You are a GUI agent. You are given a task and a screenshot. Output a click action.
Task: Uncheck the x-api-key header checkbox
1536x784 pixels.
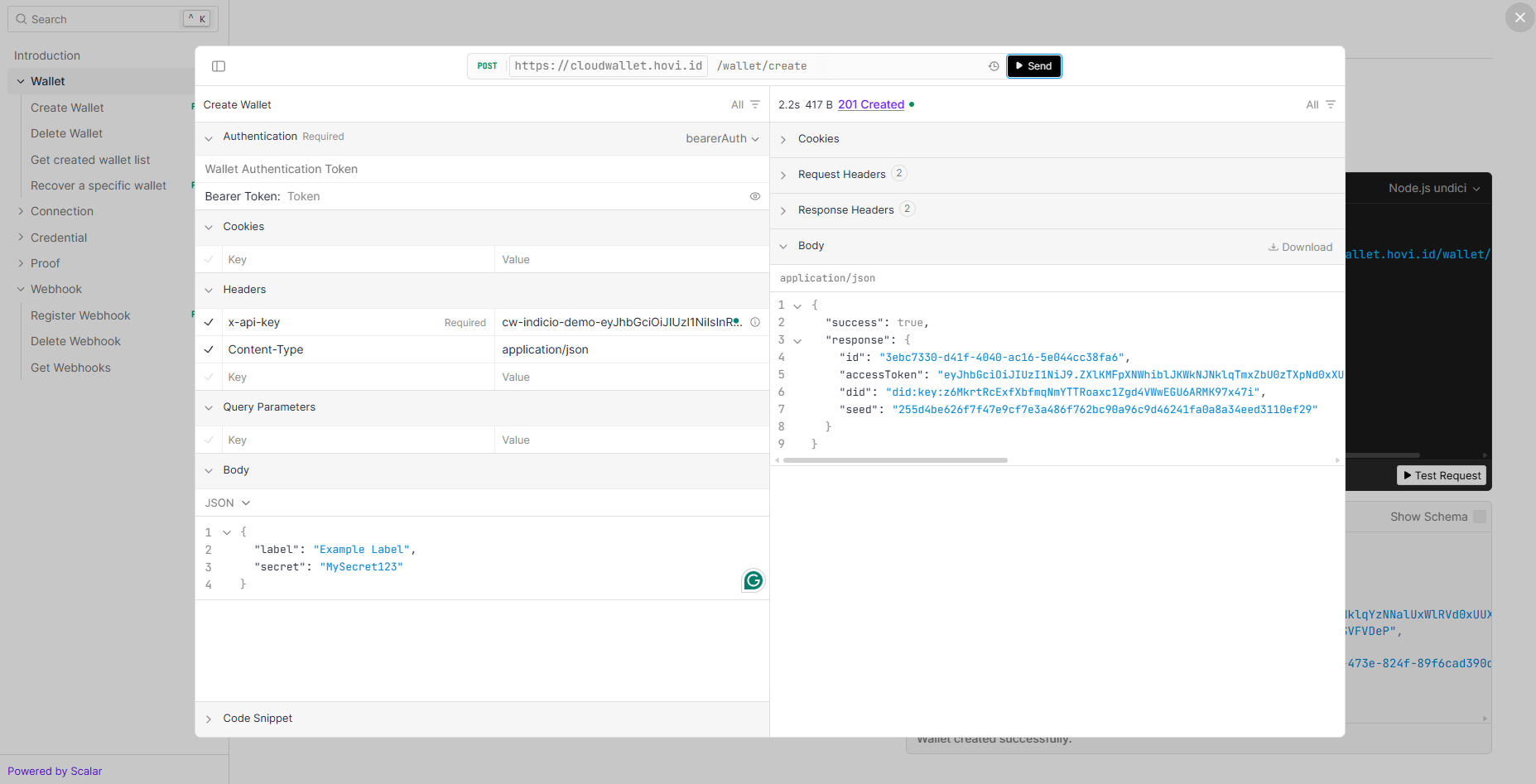pos(209,323)
